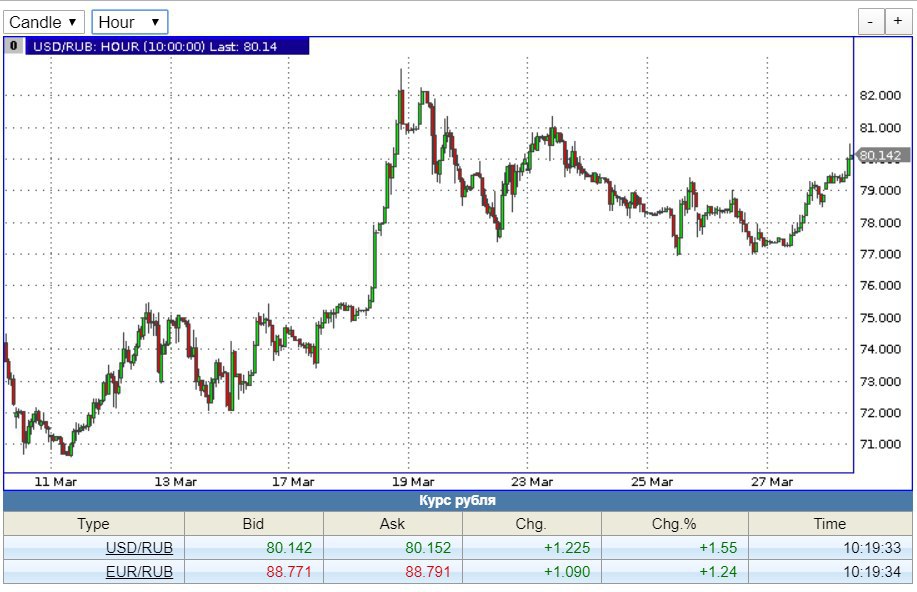This screenshot has width=917, height=592.
Task: Open the Candle chart type dropdown
Action: point(44,22)
